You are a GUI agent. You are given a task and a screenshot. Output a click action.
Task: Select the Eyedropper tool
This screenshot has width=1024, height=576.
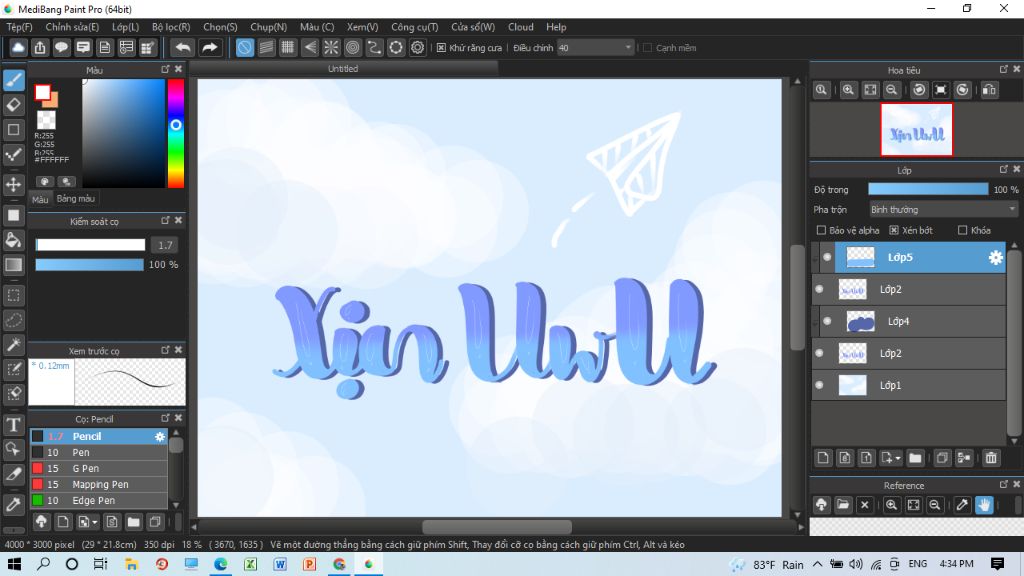click(14, 505)
